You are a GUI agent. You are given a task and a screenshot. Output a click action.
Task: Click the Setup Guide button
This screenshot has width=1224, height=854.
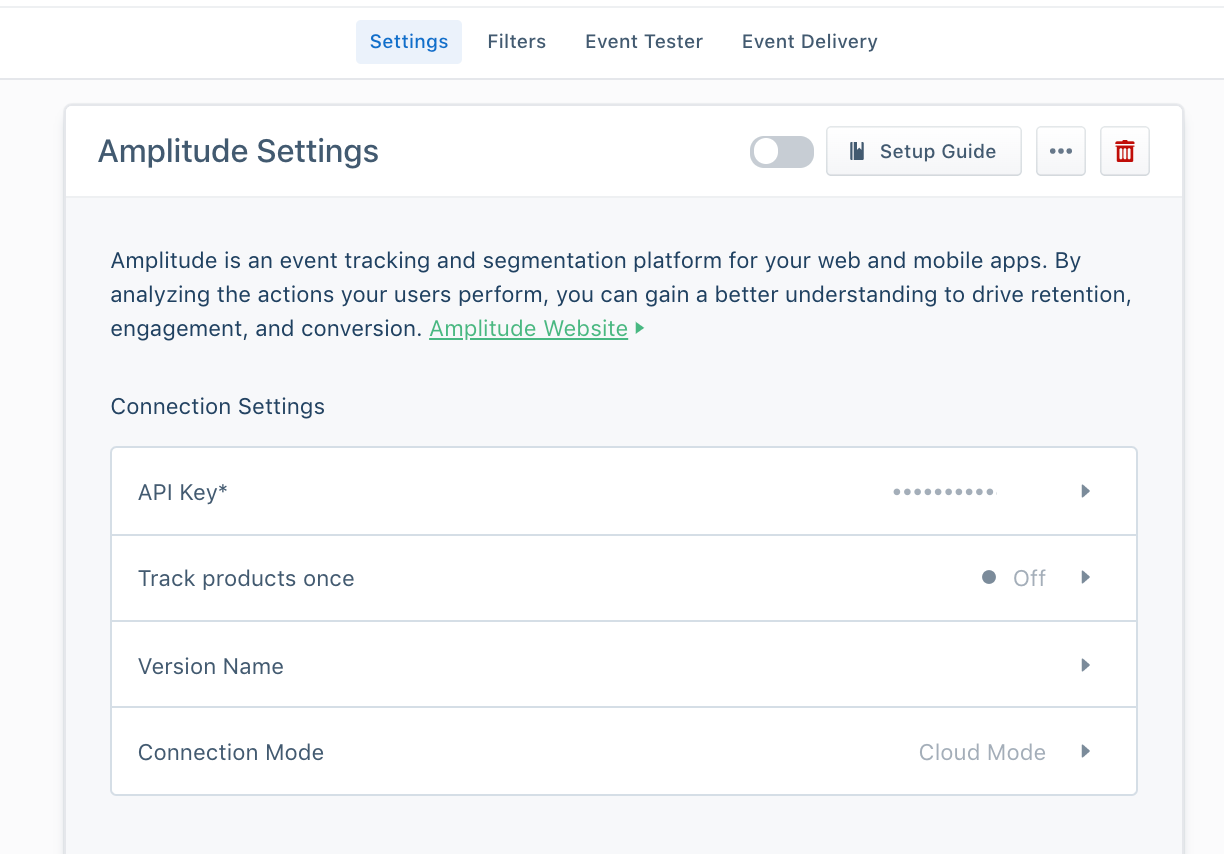pos(923,151)
